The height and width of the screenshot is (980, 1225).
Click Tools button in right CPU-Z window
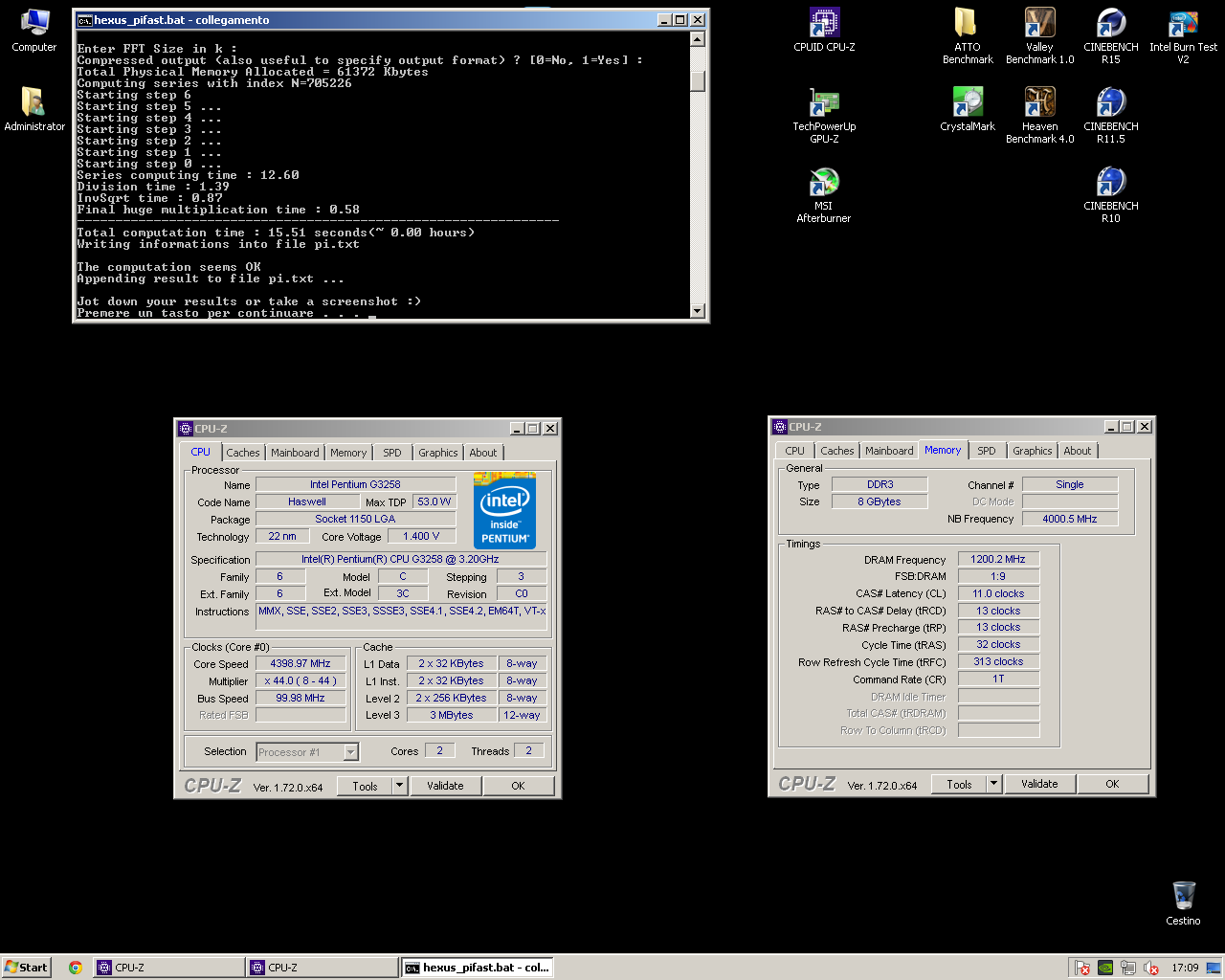(x=960, y=785)
